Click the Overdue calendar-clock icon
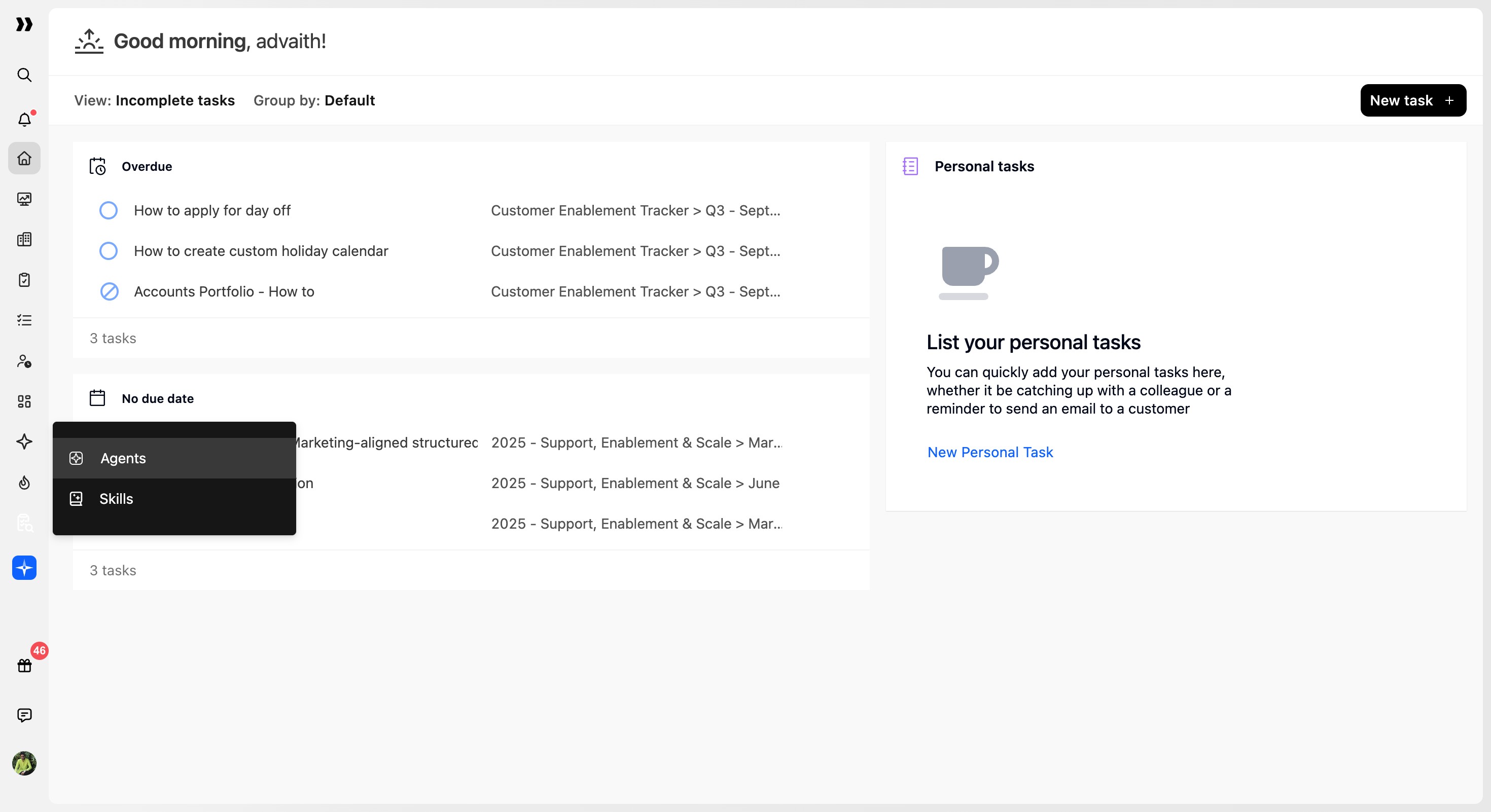This screenshot has height=812, width=1491. [98, 167]
